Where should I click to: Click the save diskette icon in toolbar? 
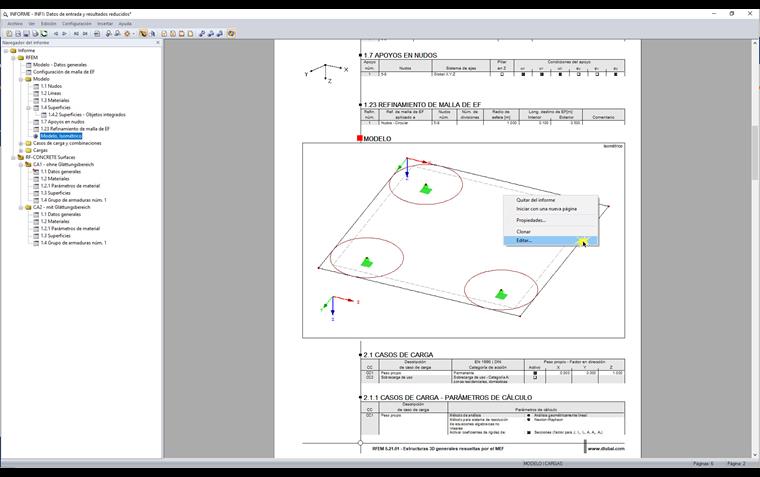(x=26, y=33)
